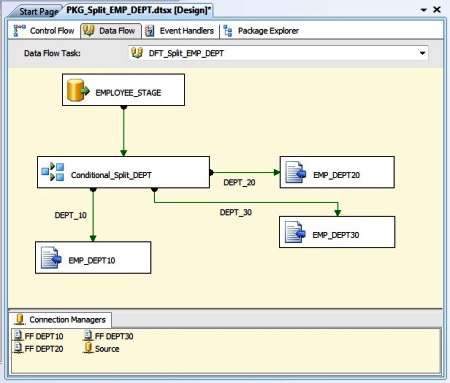
Task: Select the Conditional_Split_DEPT label
Action: (x=111, y=175)
